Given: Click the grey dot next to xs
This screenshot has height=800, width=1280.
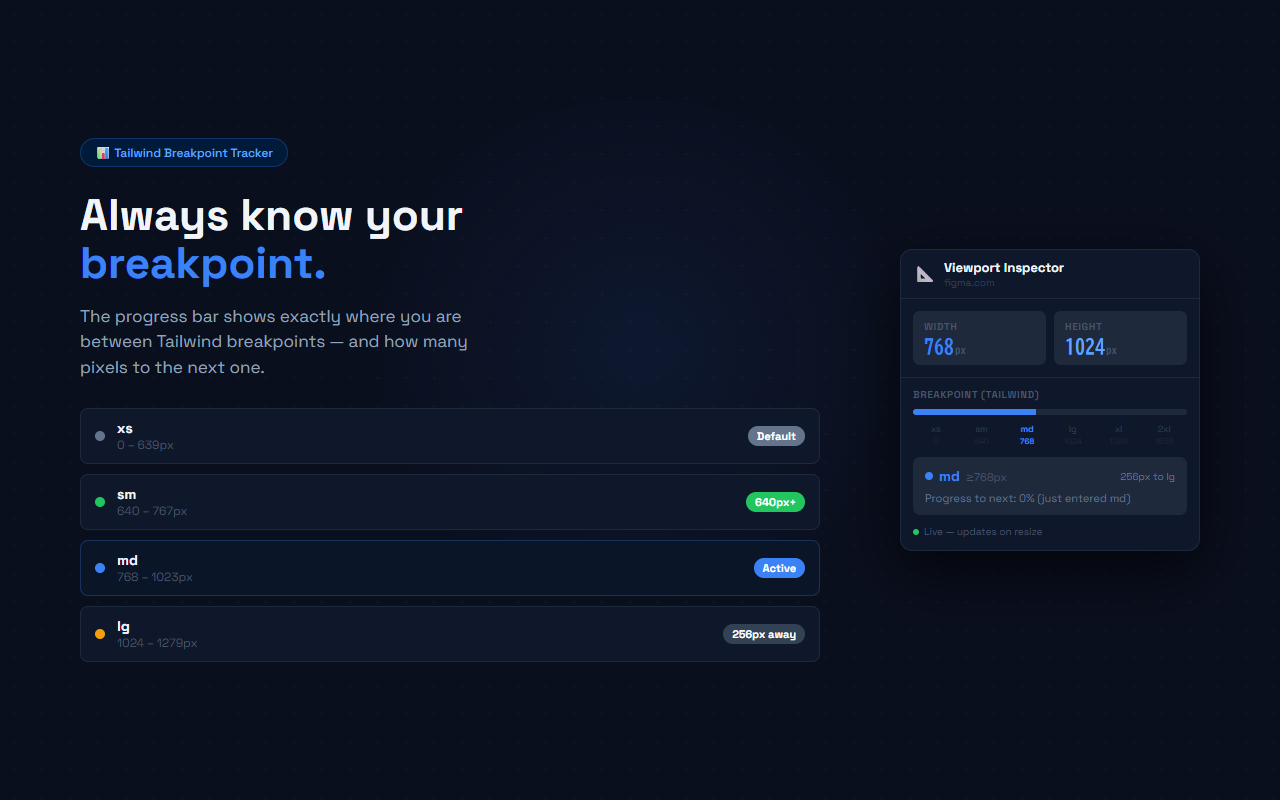Looking at the screenshot, I should click(x=100, y=436).
